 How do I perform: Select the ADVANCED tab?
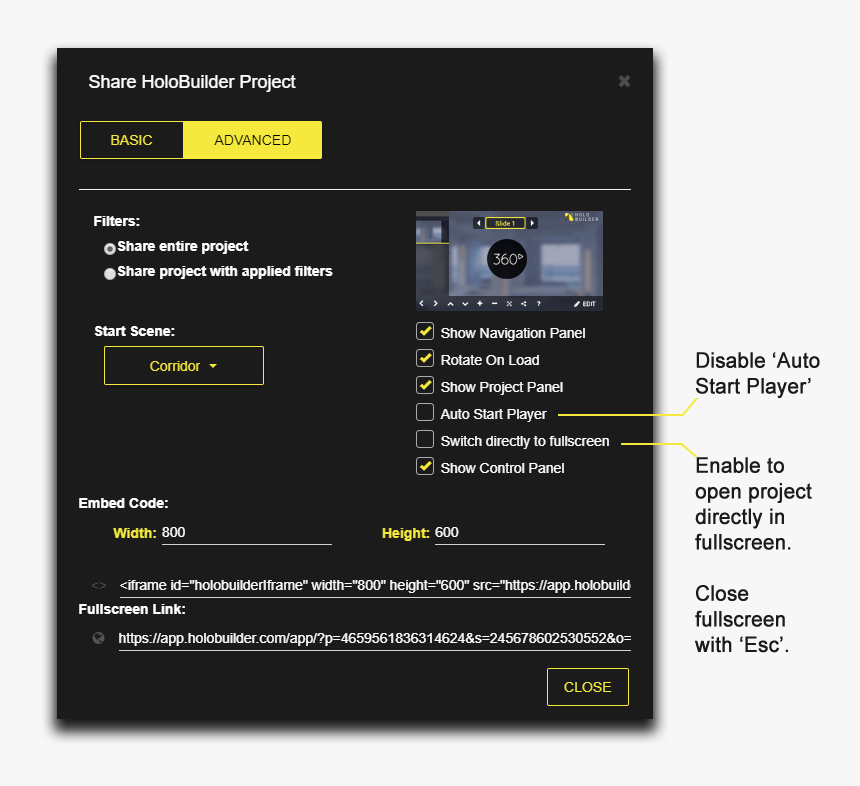point(252,140)
